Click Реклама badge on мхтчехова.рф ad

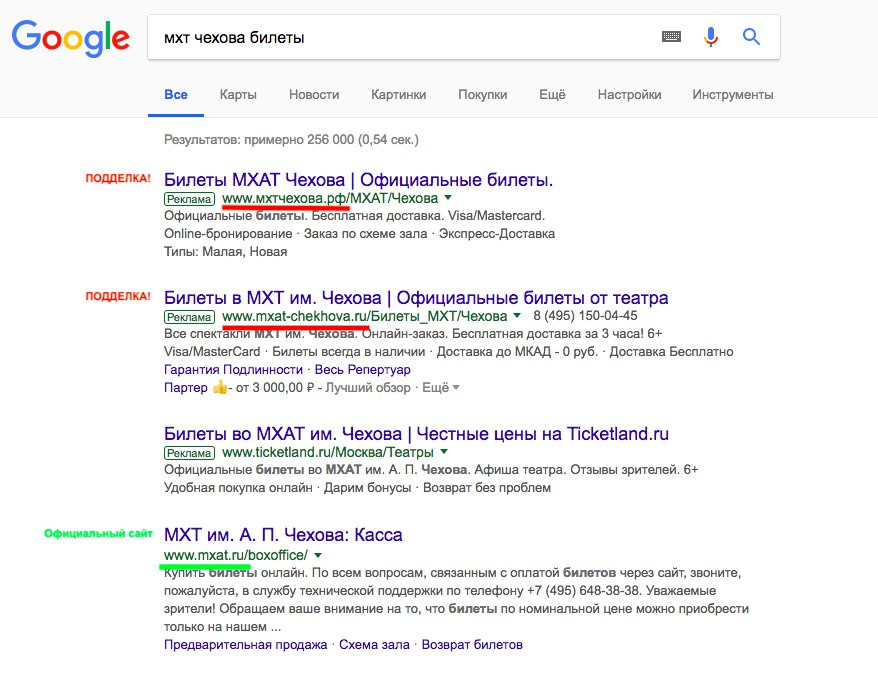coord(189,199)
